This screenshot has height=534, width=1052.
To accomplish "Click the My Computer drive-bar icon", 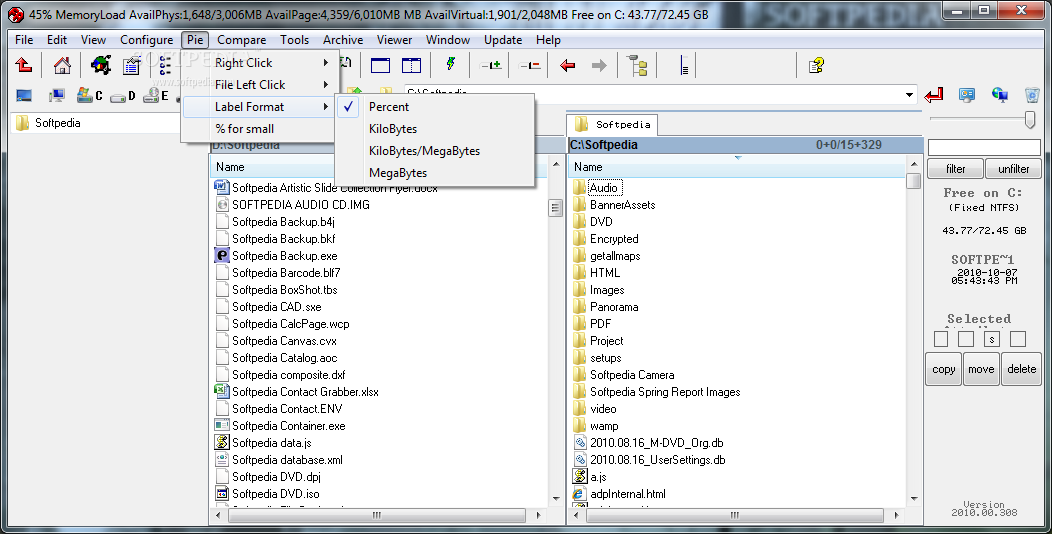I will pos(57,96).
